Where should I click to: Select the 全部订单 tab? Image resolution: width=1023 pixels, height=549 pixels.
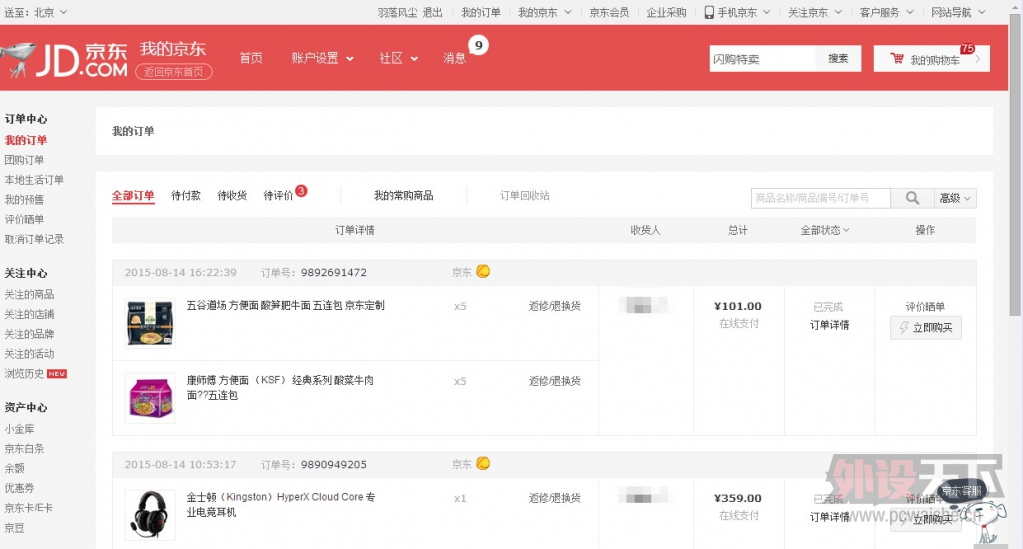coord(133,195)
